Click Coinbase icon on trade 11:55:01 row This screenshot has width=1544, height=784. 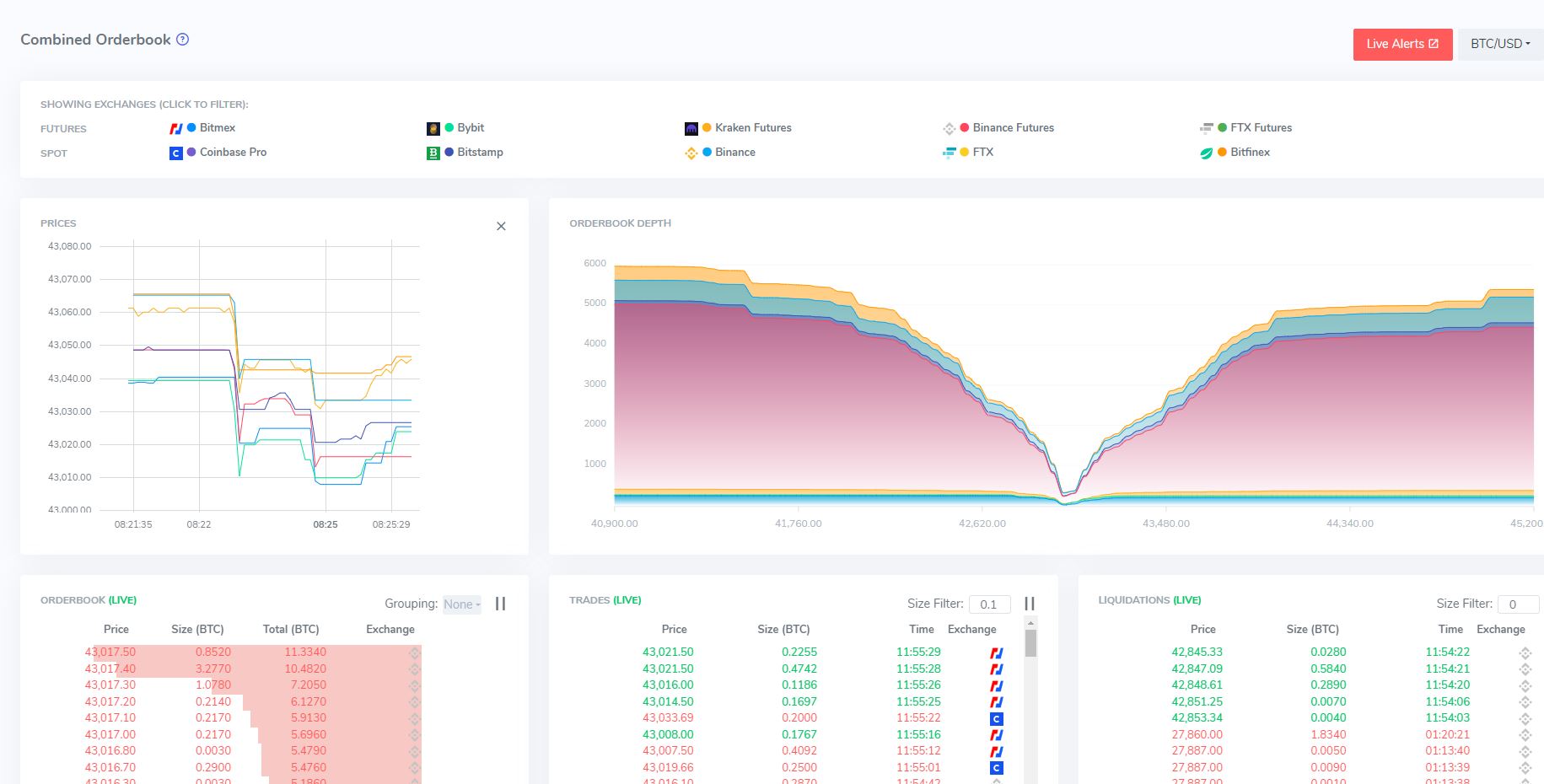[x=996, y=768]
